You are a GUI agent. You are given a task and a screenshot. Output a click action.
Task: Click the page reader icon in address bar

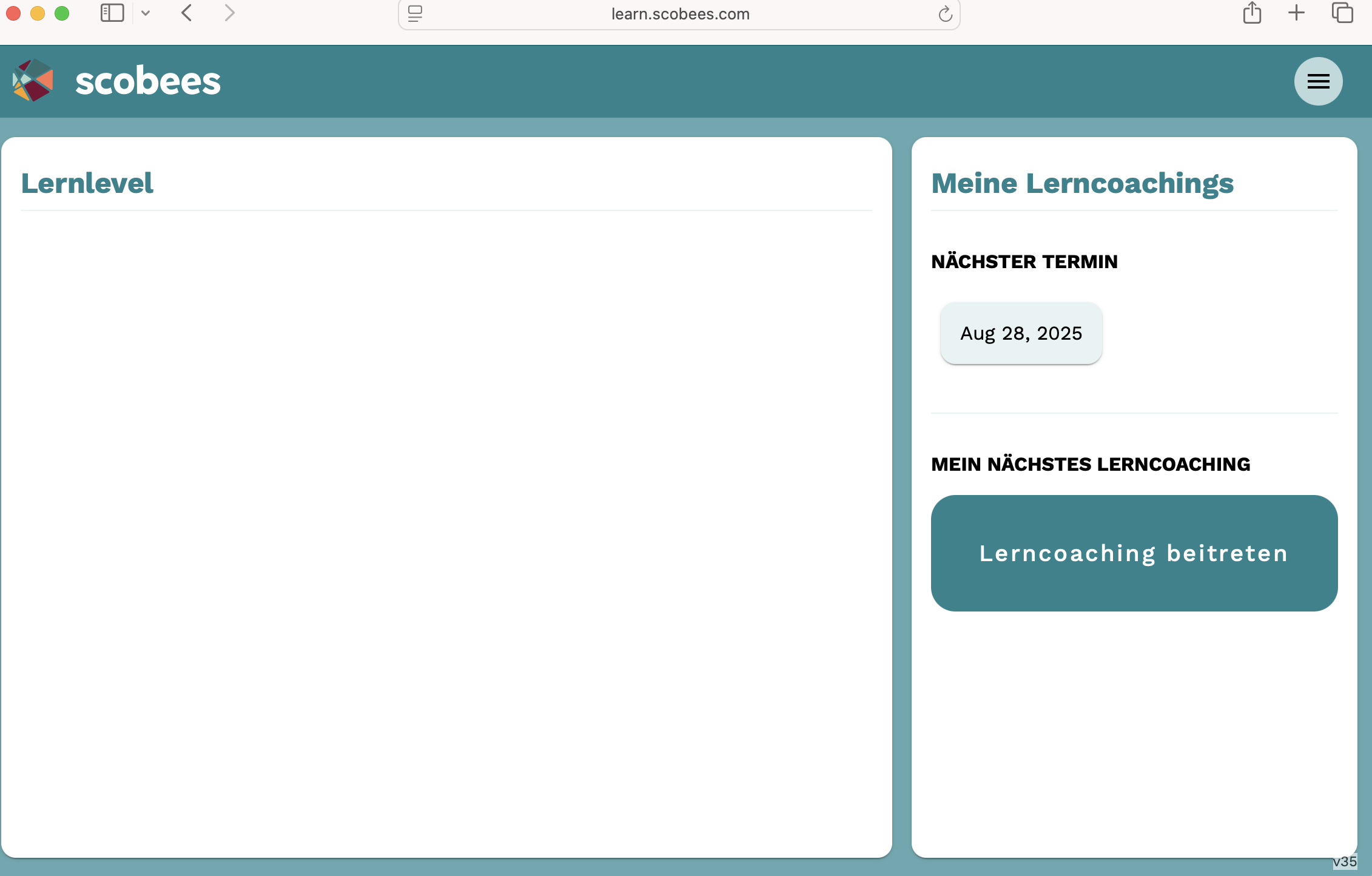(415, 14)
